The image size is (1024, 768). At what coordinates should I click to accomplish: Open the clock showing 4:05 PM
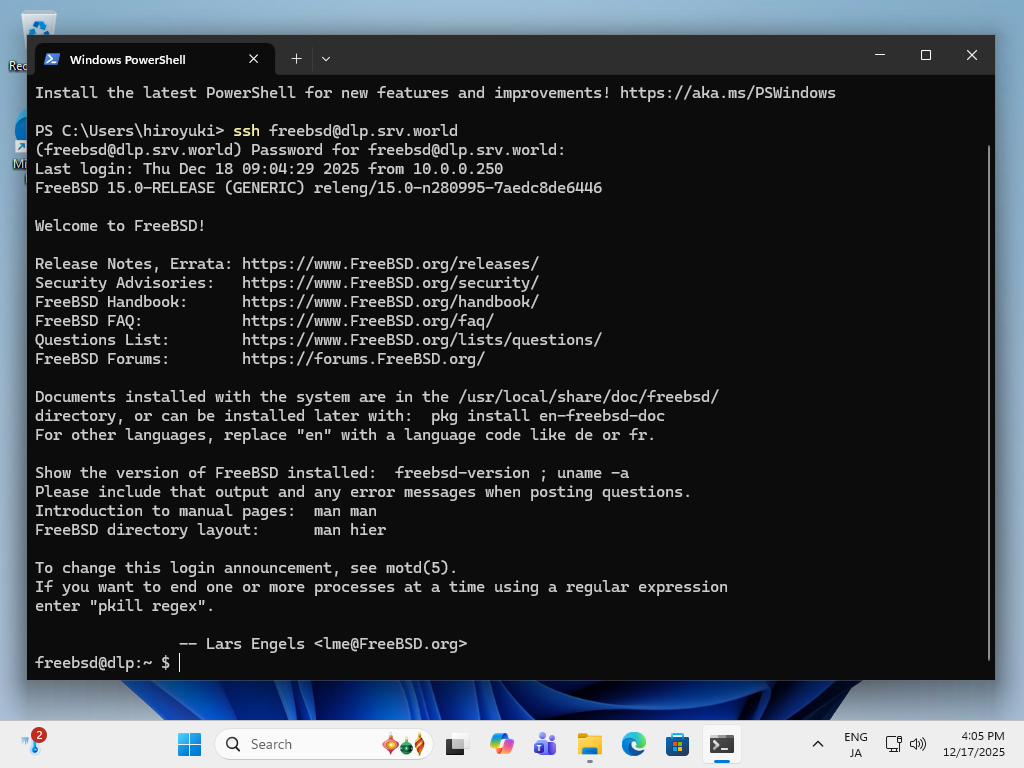(x=982, y=744)
